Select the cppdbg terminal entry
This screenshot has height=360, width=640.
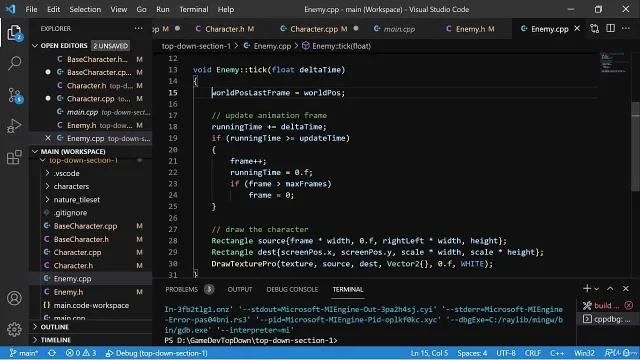[x=607, y=319]
